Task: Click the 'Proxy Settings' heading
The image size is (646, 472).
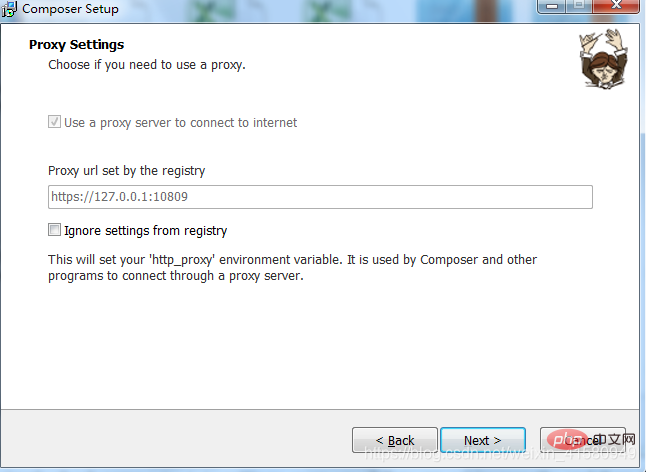Action: 77,44
